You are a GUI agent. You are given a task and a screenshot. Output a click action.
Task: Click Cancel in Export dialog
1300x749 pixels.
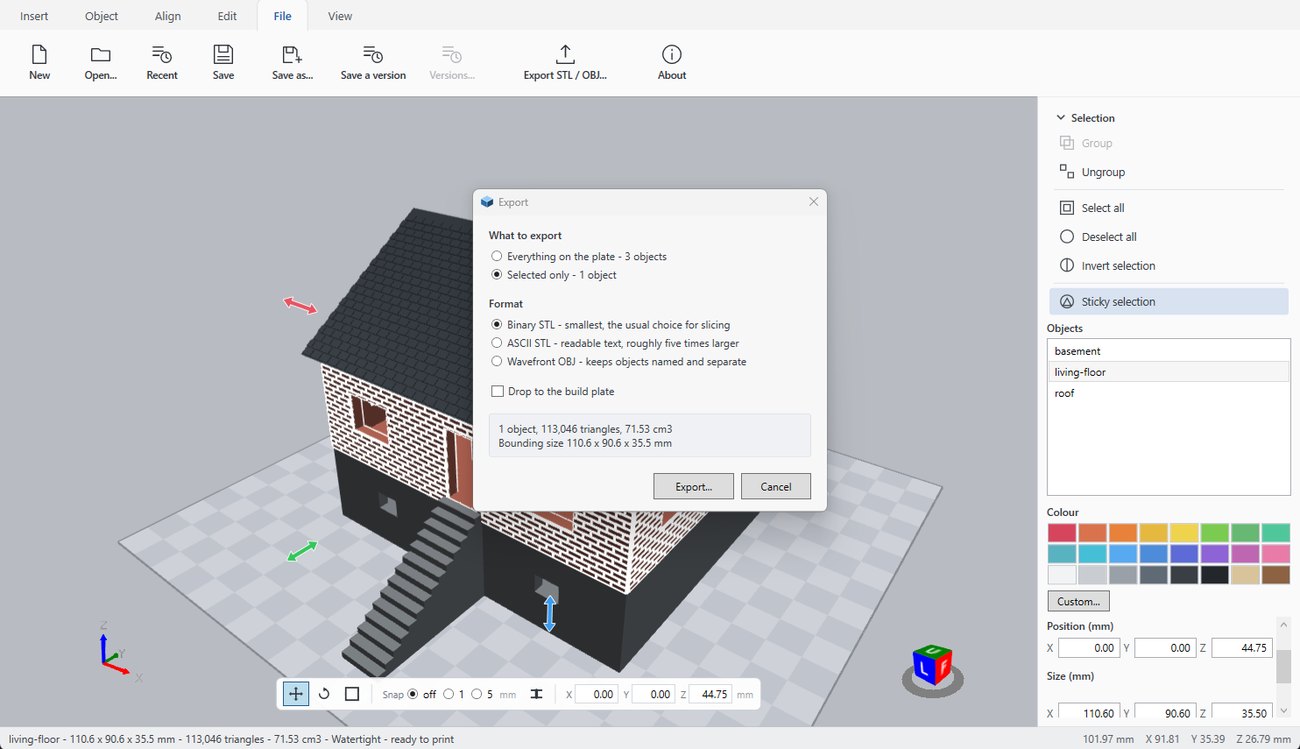[776, 486]
